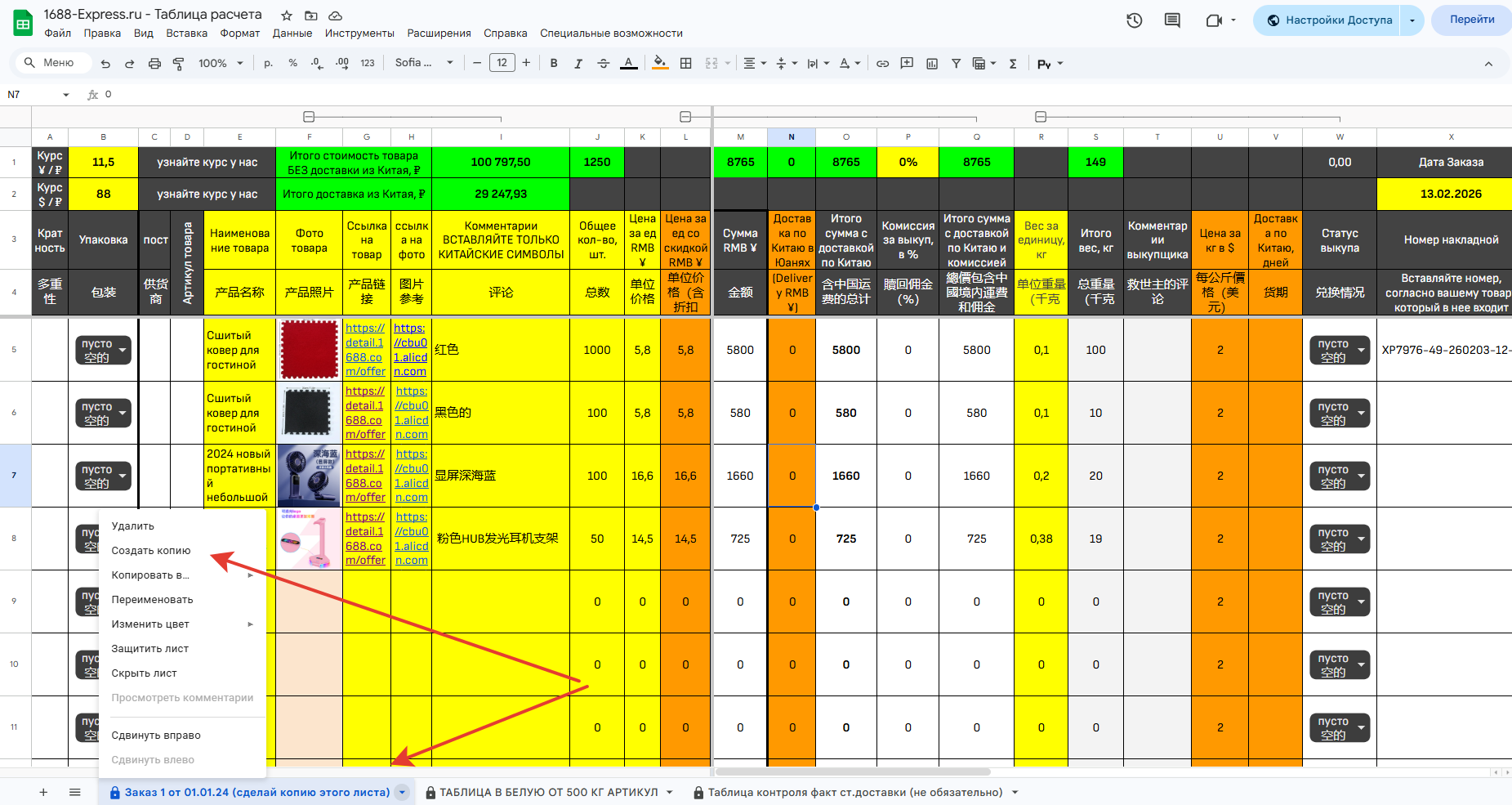The image size is (1512, 805).
Task: Toggle italic formatting button
Action: (x=578, y=64)
